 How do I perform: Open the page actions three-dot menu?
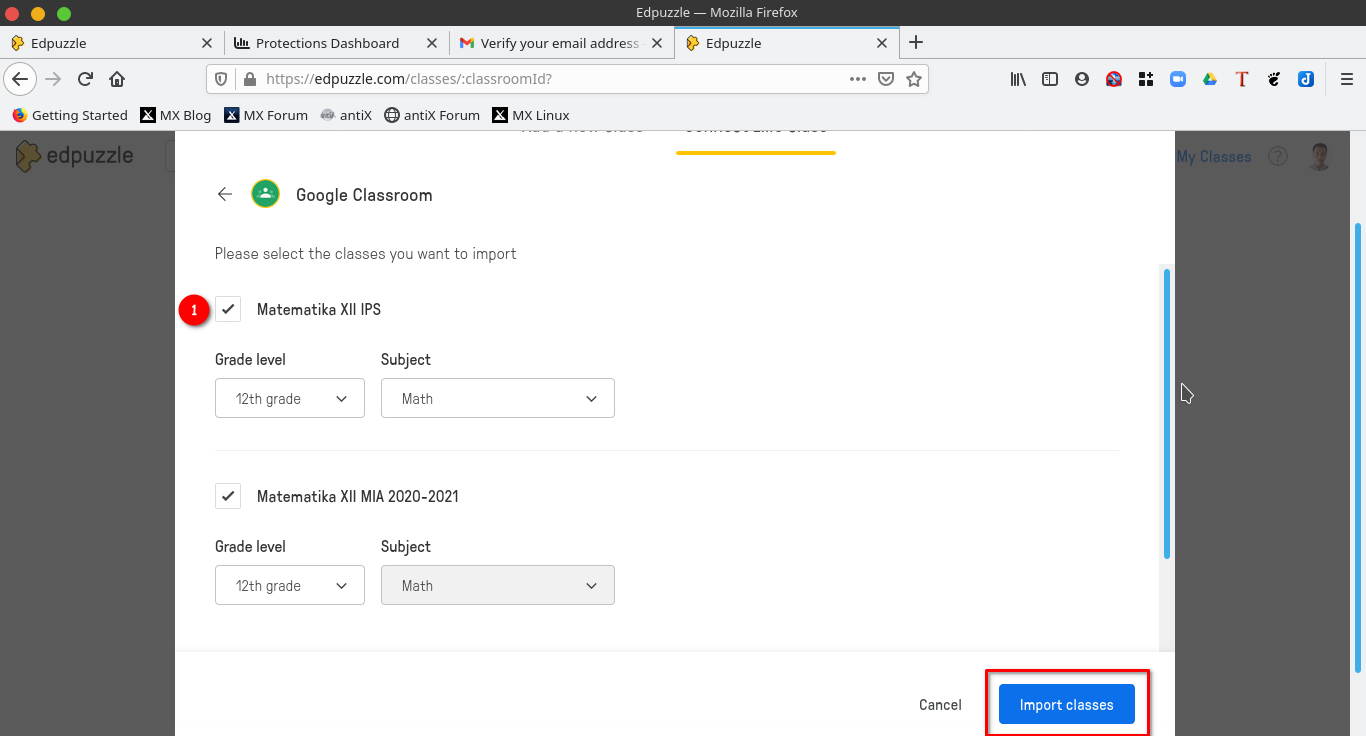[x=858, y=79]
